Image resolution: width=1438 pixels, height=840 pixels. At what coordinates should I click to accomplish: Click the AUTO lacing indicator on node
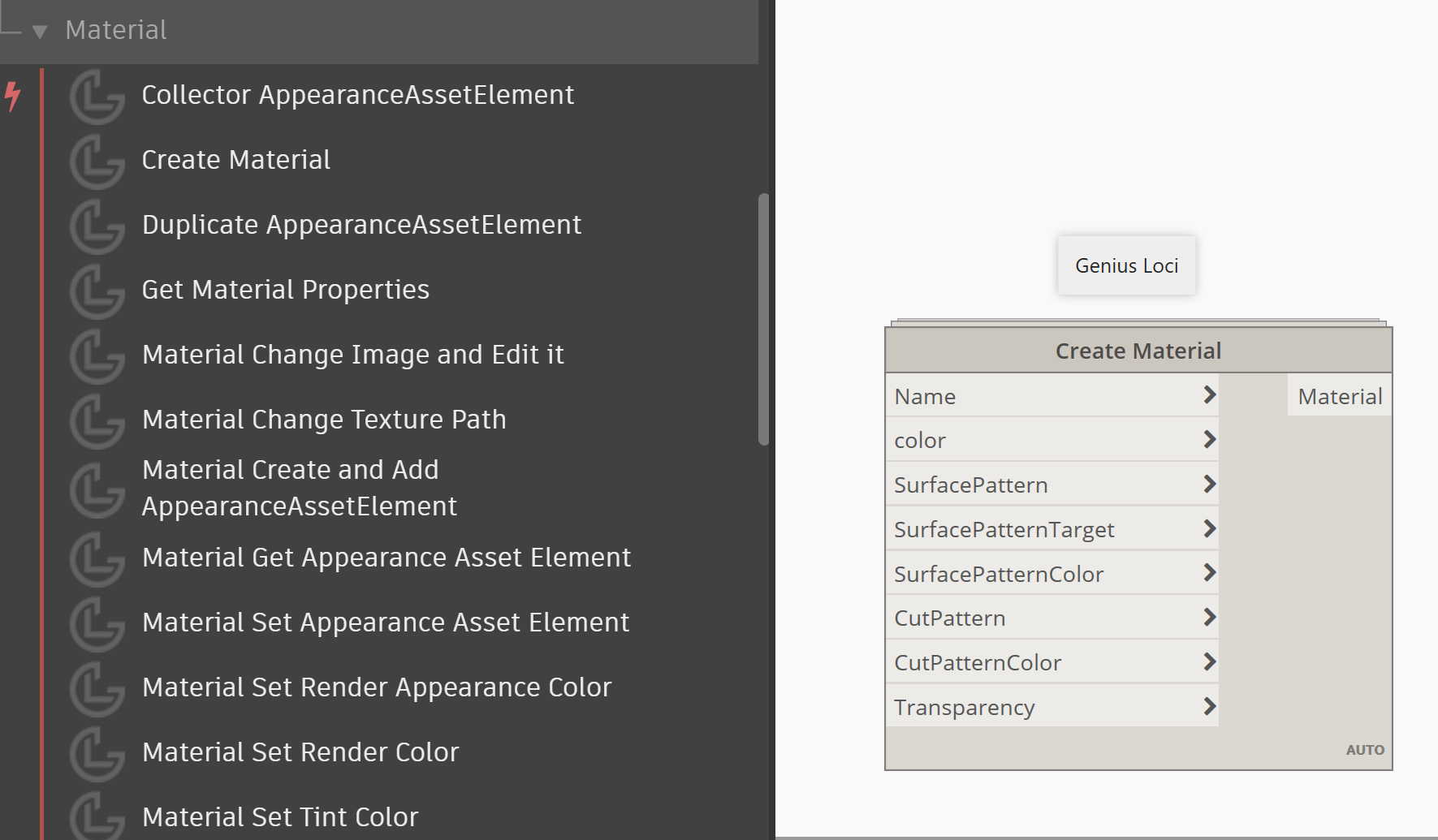pyautogui.click(x=1364, y=750)
